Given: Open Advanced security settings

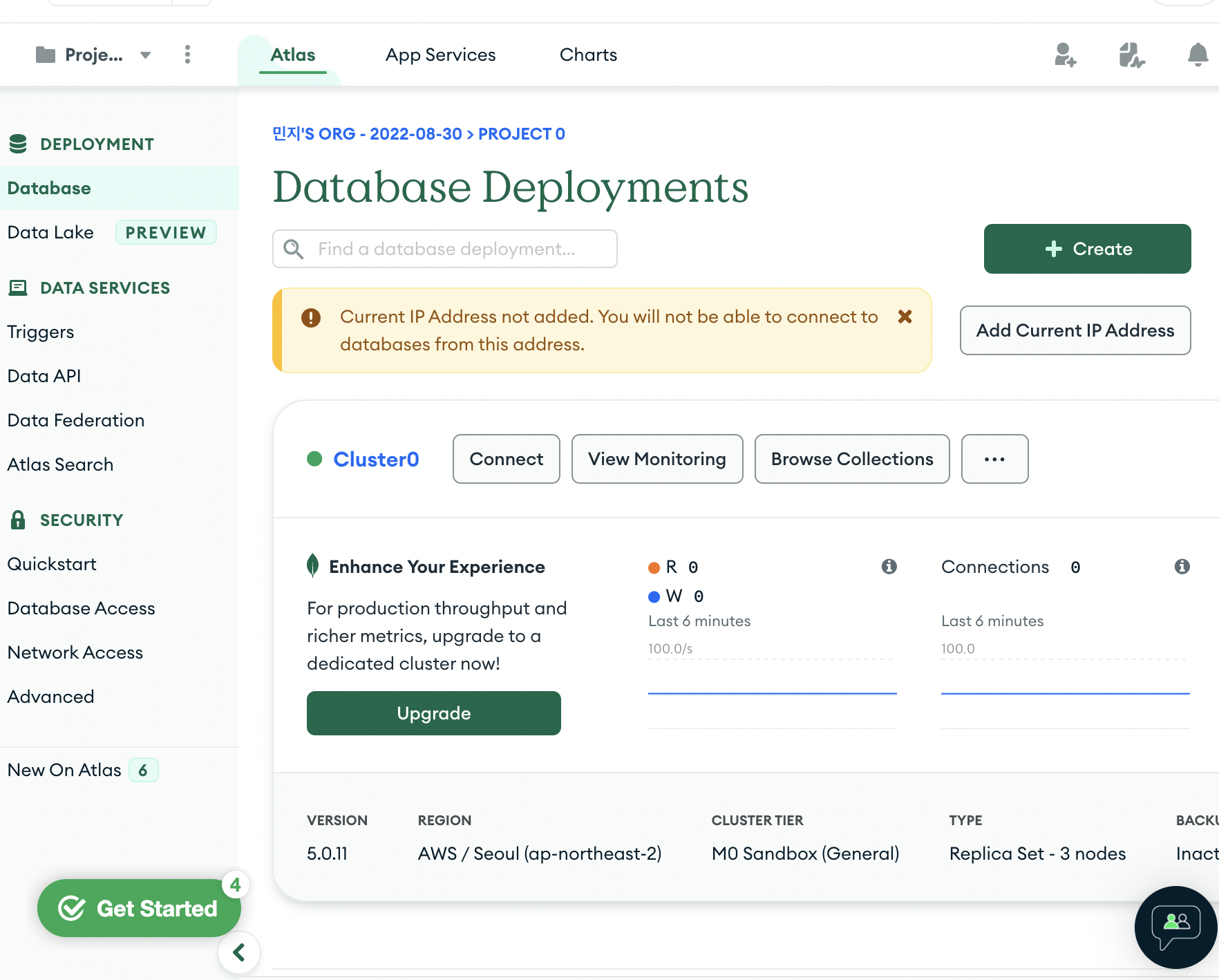Looking at the screenshot, I should pos(50,697).
